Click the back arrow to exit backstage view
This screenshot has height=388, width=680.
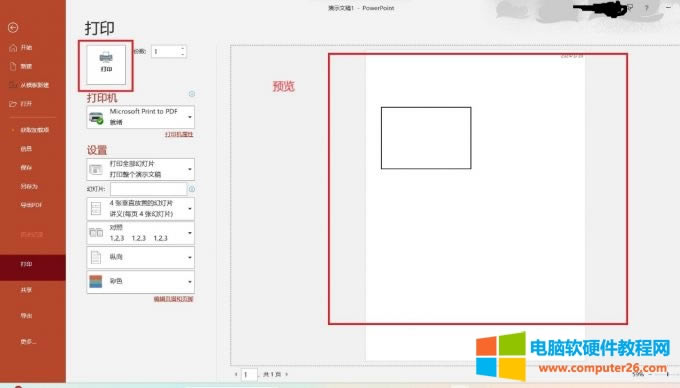[13, 28]
